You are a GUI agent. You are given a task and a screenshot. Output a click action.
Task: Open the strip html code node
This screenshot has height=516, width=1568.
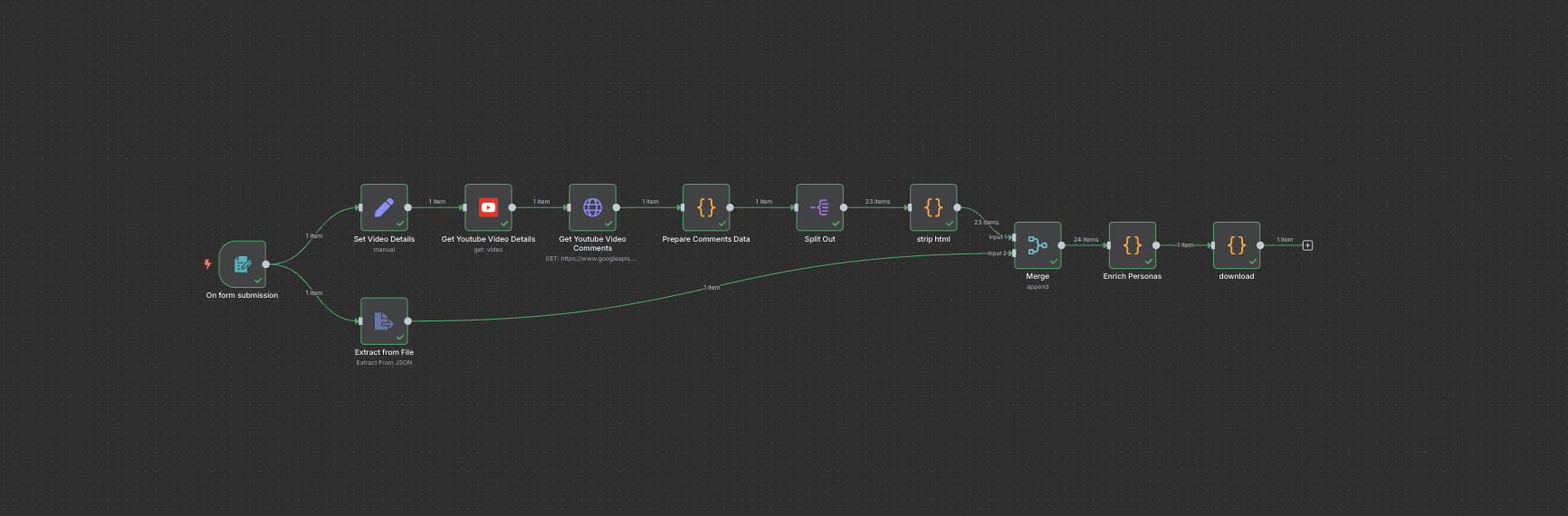(933, 207)
